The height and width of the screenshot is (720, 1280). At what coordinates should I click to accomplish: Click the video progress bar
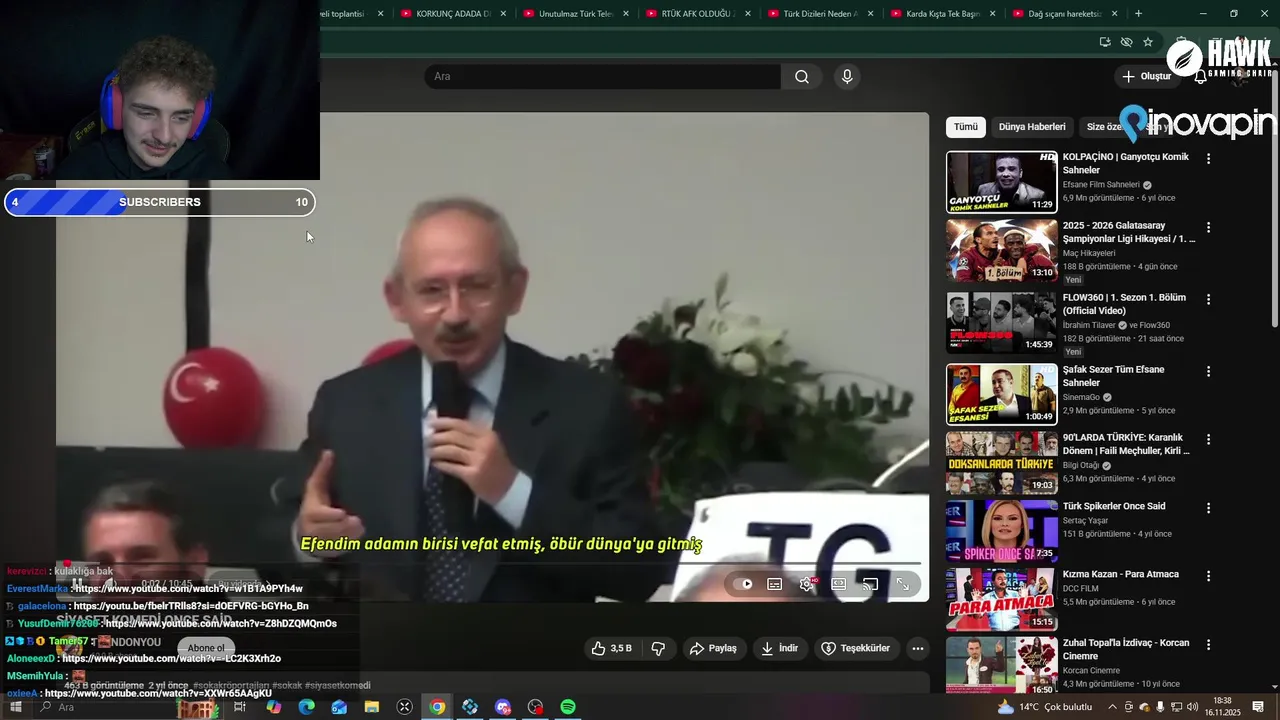491,564
